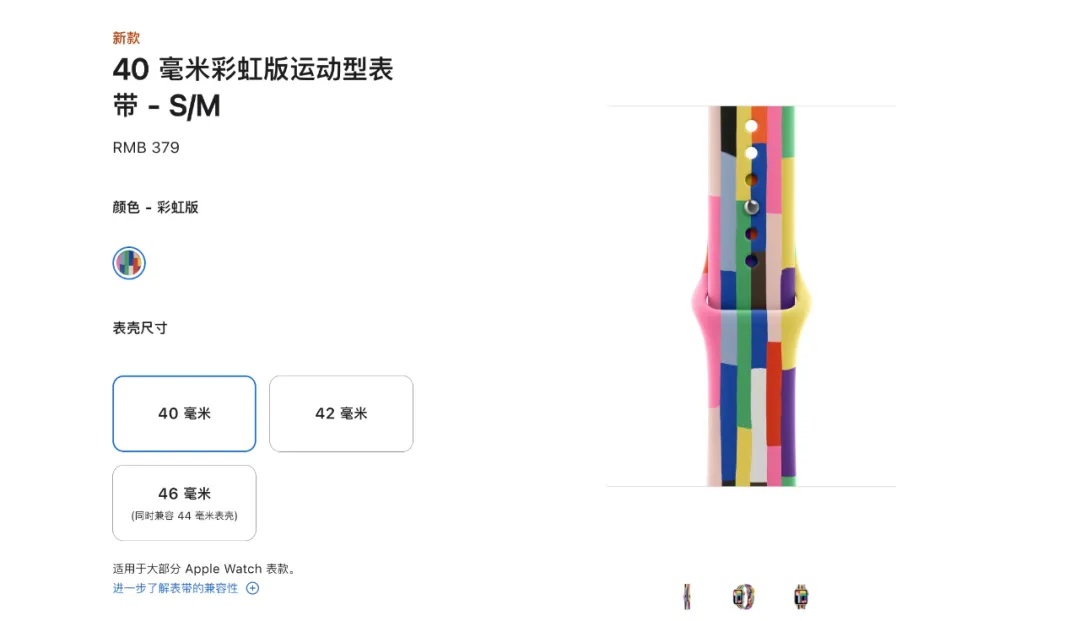Click the orange 新款 label
This screenshot has width=1080, height=621.
126,38
